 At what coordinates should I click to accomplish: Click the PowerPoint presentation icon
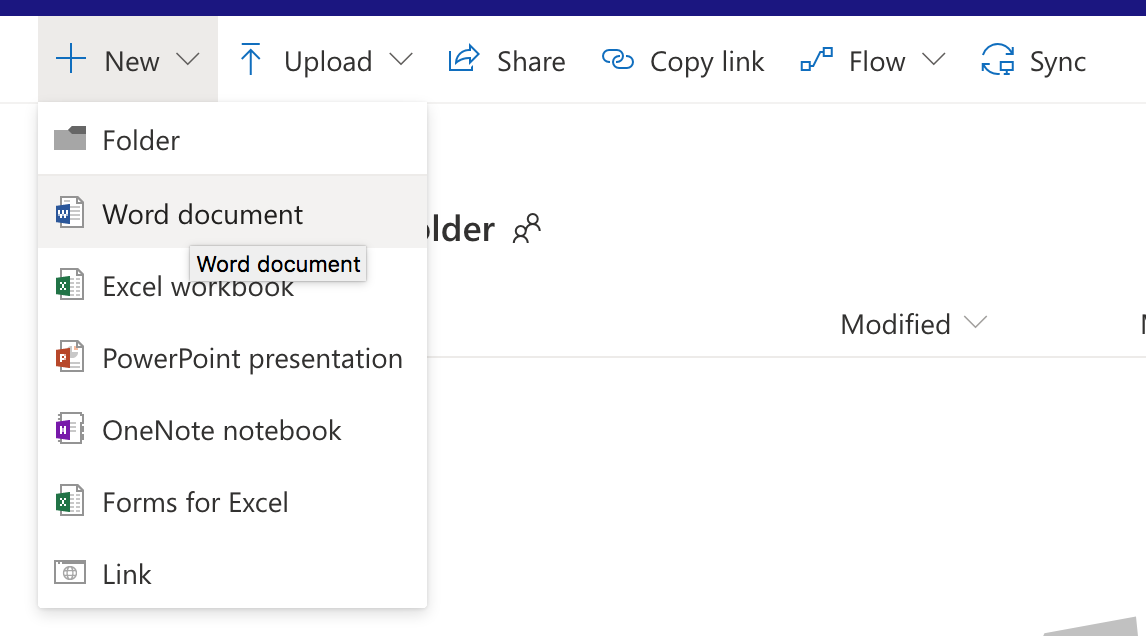click(x=70, y=357)
